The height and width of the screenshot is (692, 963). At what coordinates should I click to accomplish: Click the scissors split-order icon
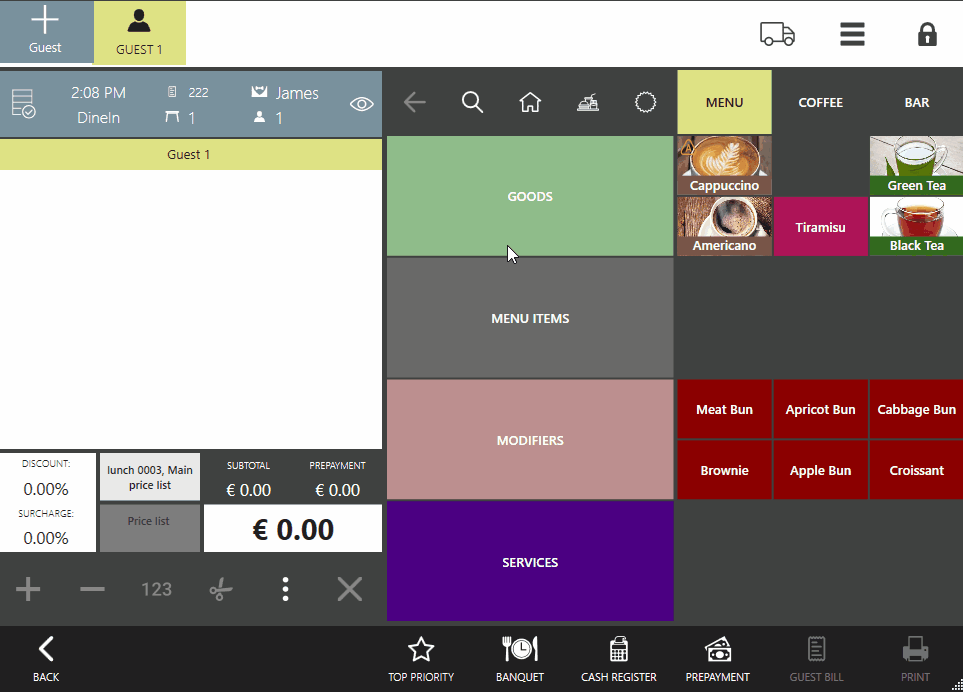(x=220, y=589)
